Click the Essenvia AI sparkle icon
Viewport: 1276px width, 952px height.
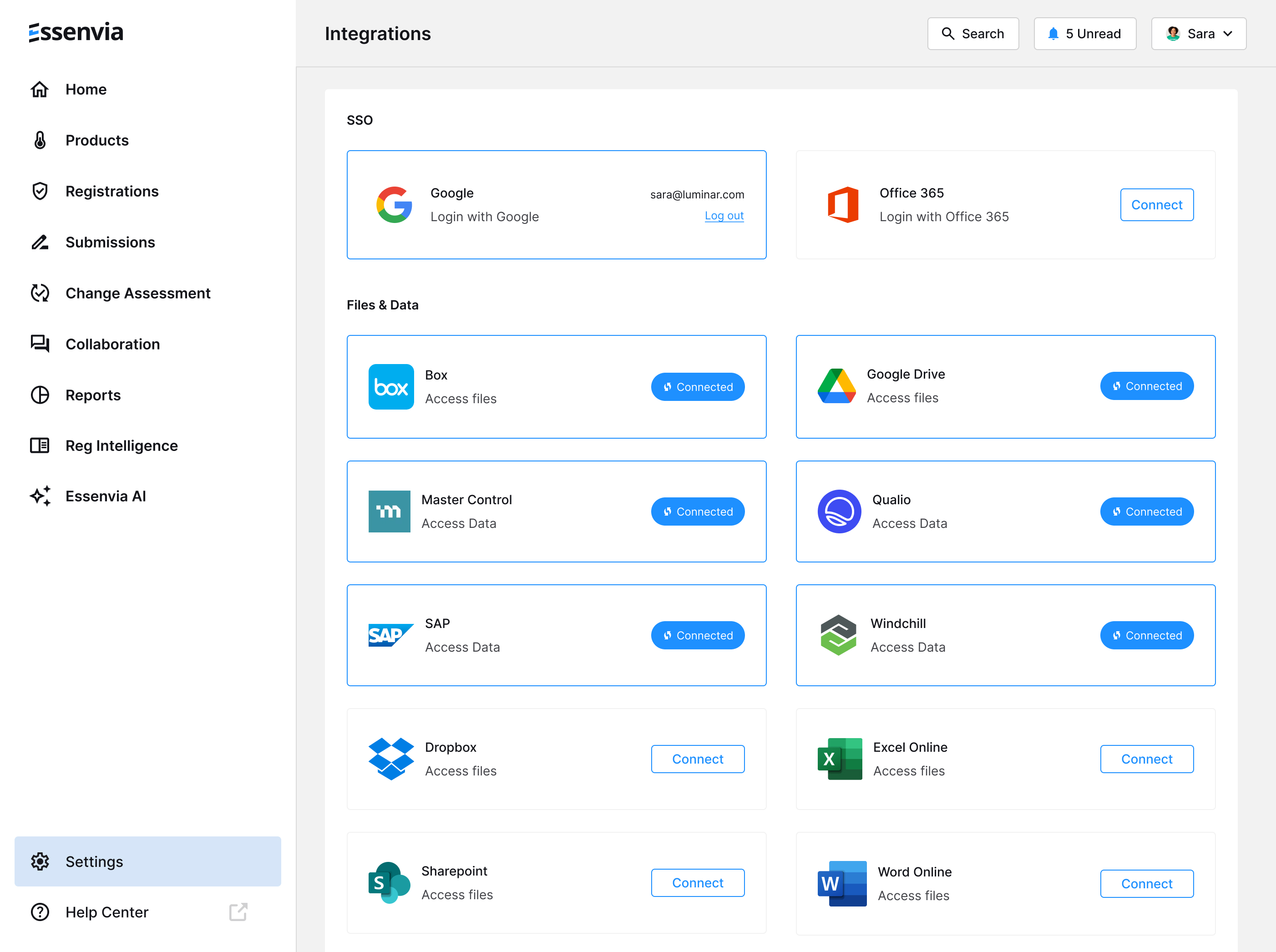40,496
